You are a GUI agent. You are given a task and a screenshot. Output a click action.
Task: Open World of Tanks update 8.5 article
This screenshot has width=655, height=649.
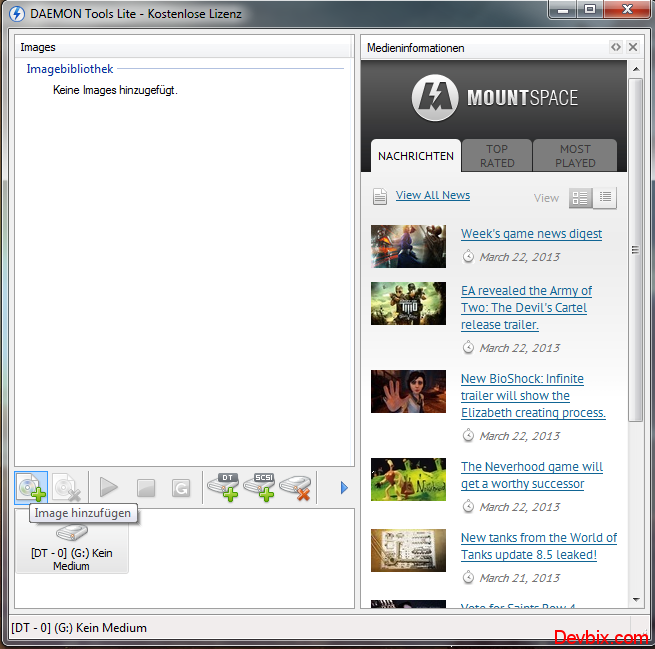539,546
